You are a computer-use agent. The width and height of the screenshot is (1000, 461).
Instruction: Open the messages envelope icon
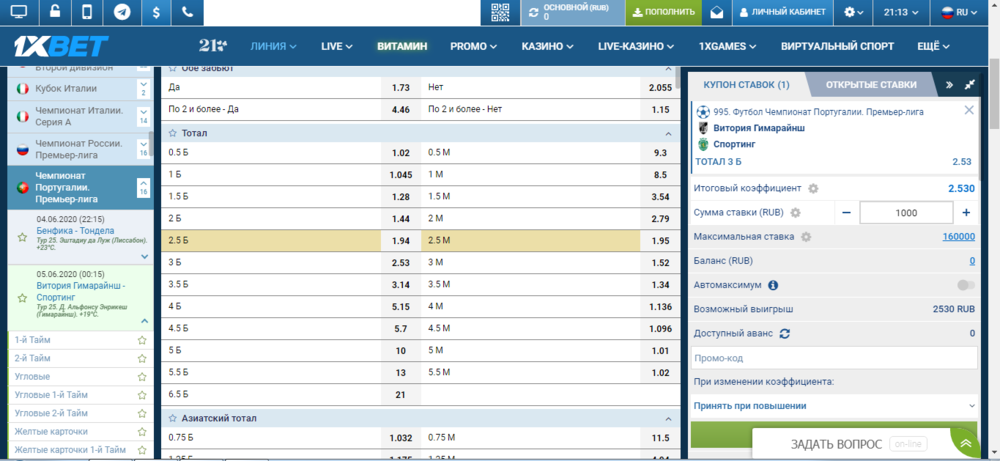(717, 13)
